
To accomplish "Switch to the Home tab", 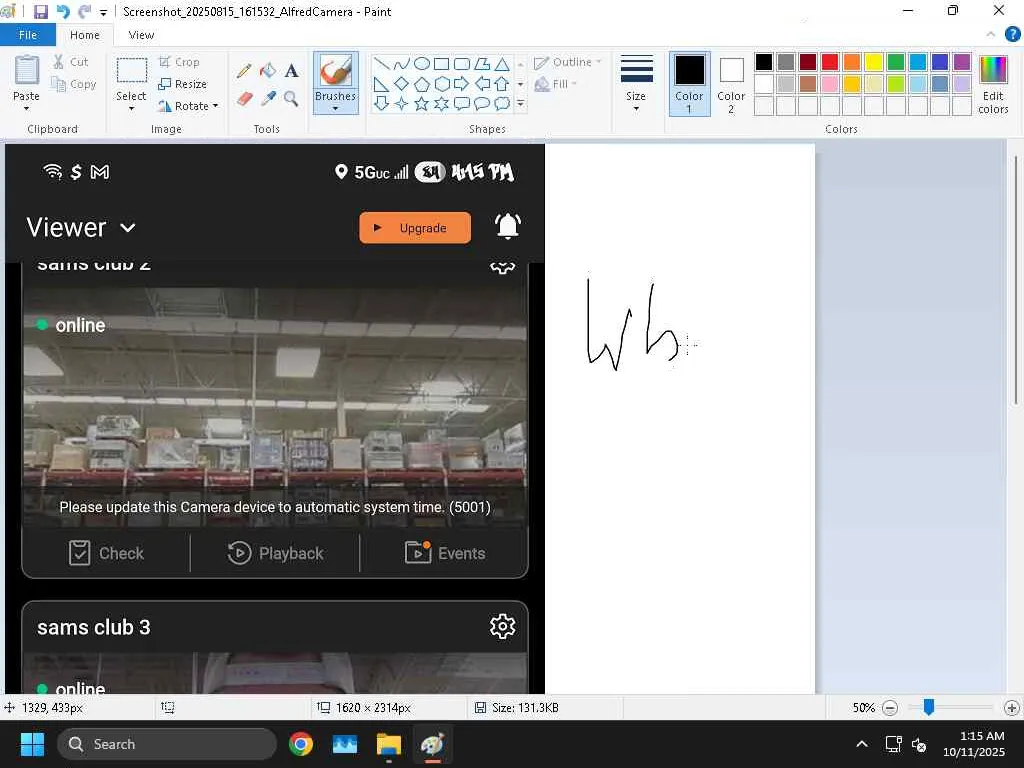I will [x=85, y=35].
